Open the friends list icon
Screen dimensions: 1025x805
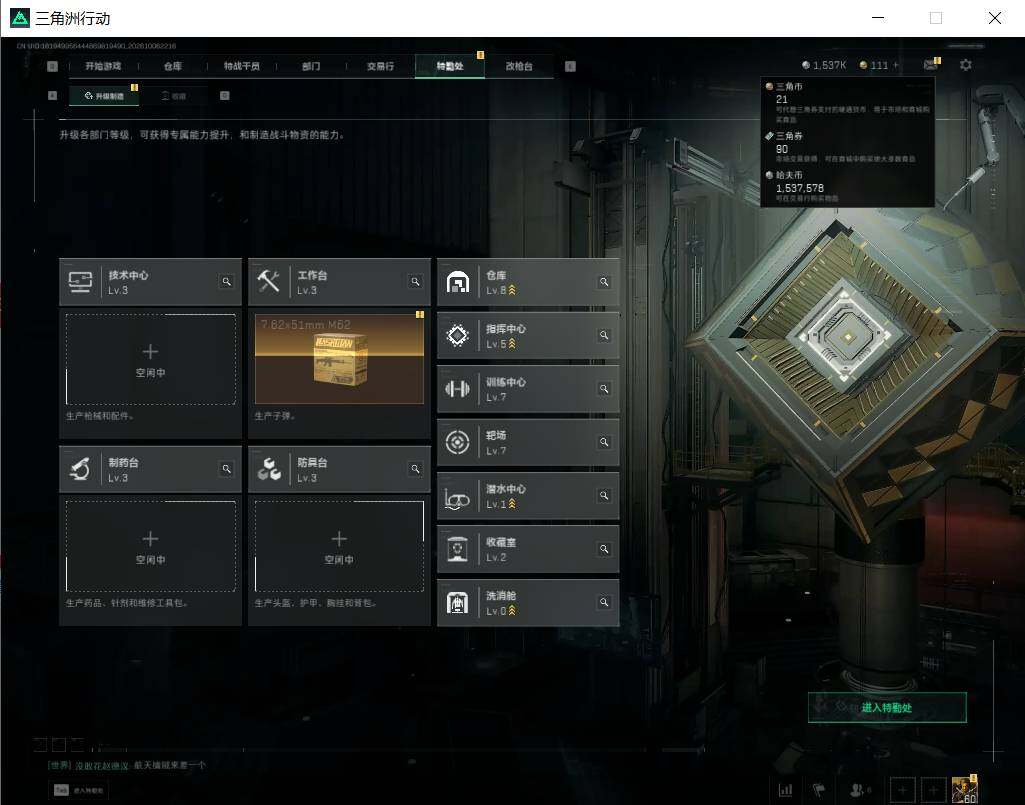[x=858, y=790]
